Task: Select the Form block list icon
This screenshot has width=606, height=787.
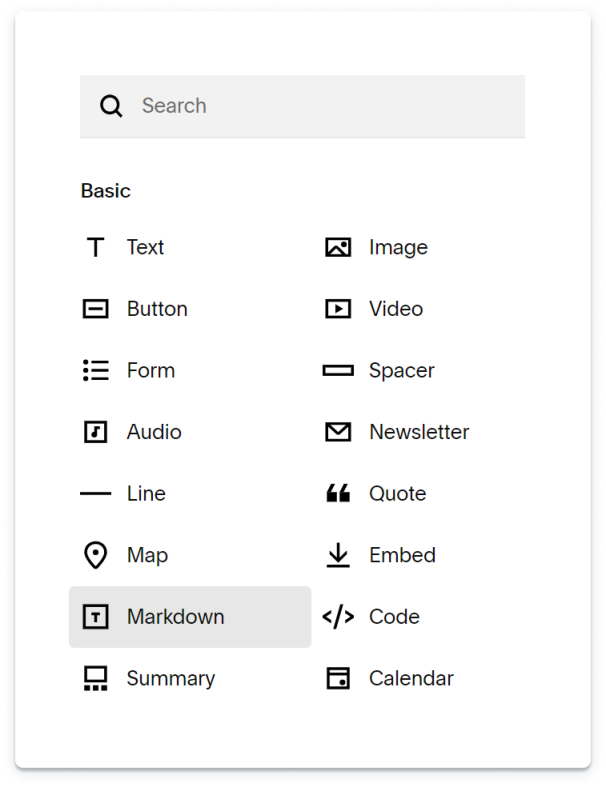Action: tap(95, 370)
